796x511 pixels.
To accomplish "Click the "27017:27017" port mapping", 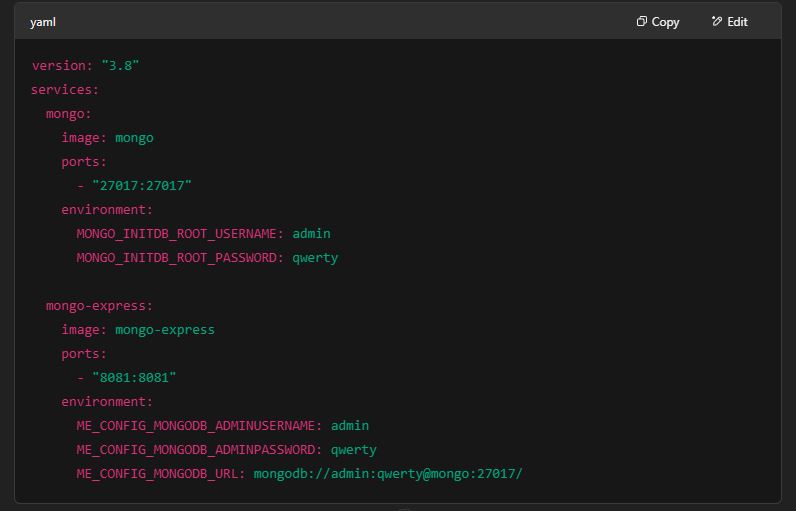I will [142, 186].
